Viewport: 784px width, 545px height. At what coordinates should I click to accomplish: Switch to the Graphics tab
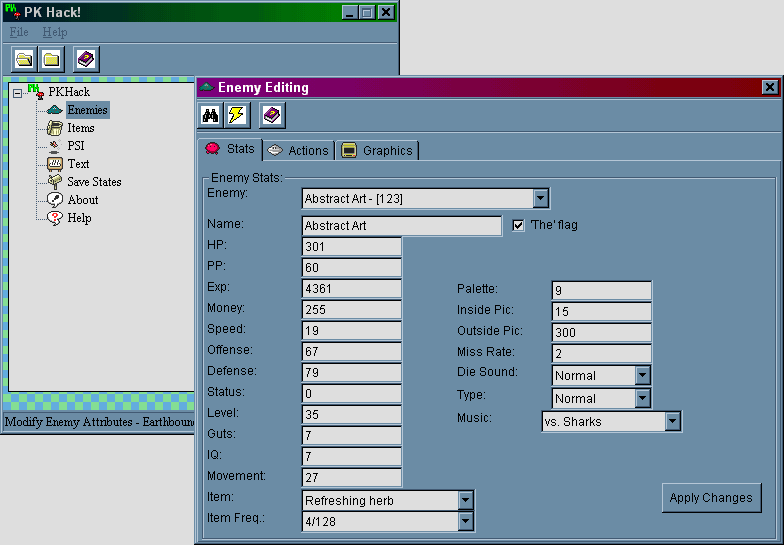click(x=377, y=150)
